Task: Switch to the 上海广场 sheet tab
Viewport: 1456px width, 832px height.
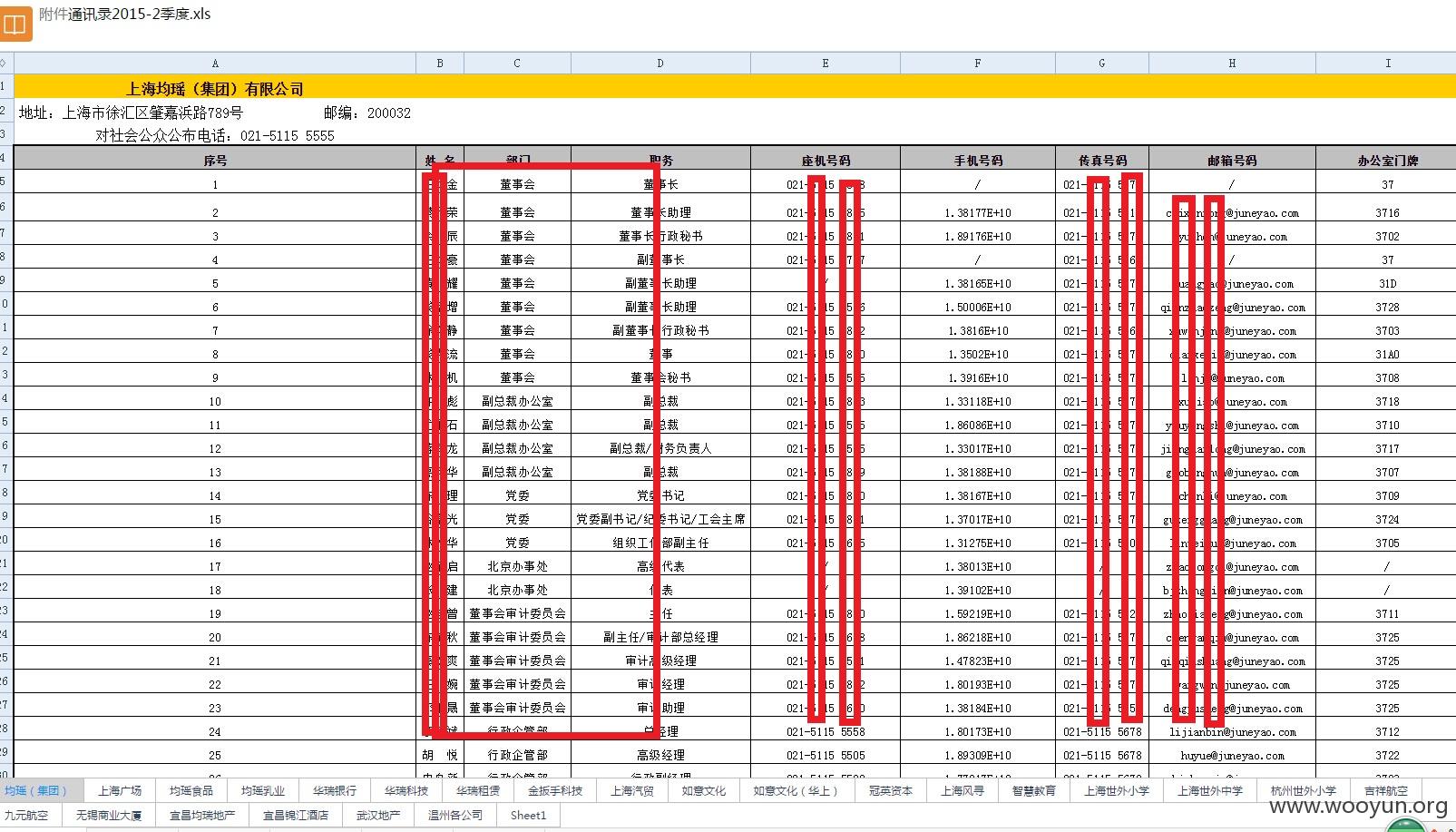Action: (120, 790)
